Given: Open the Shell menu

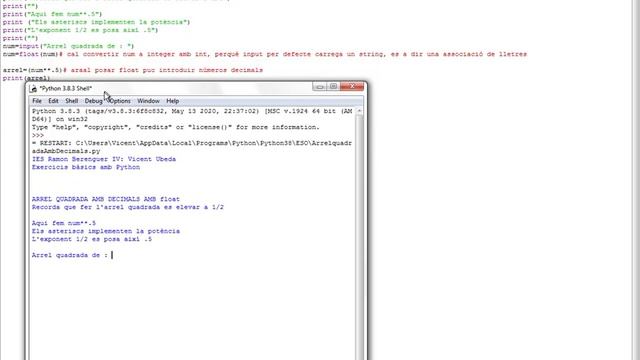Looking at the screenshot, I should click(71, 101).
